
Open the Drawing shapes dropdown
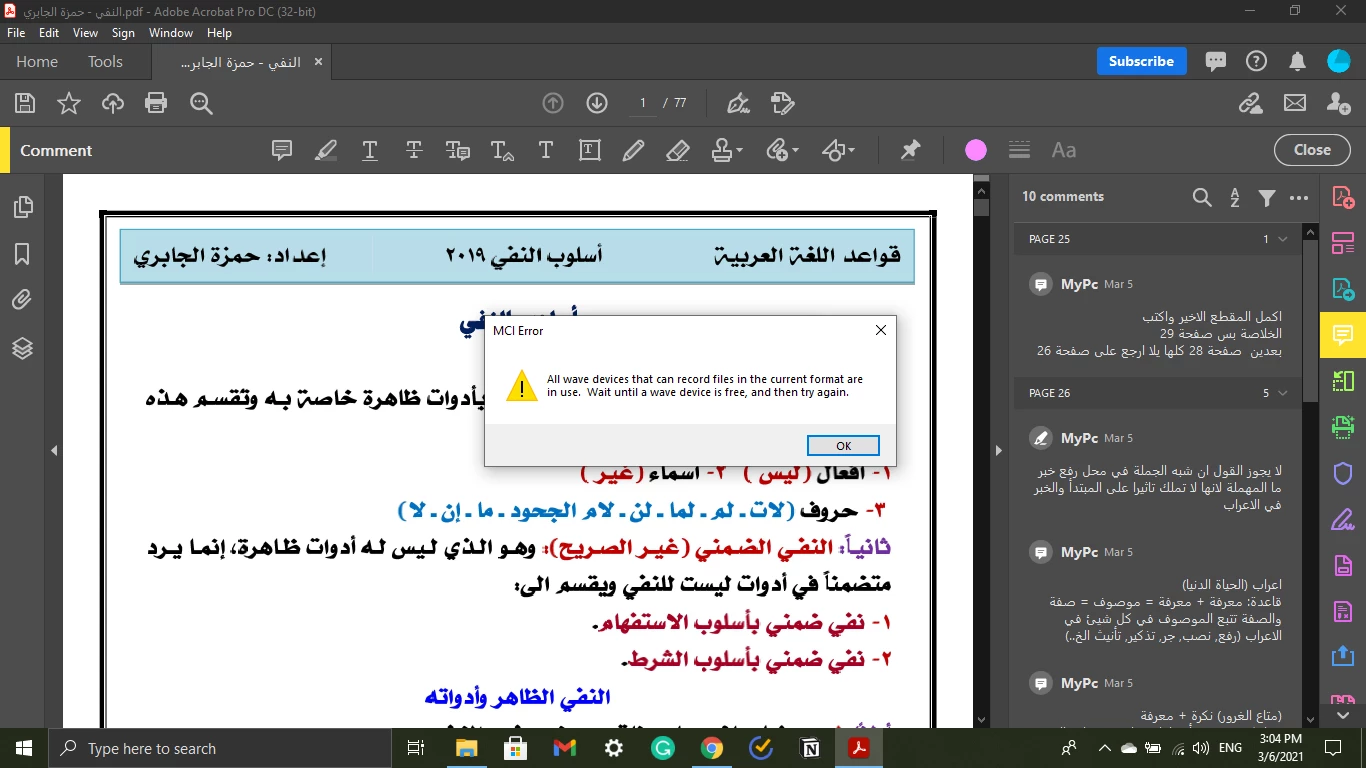click(839, 150)
